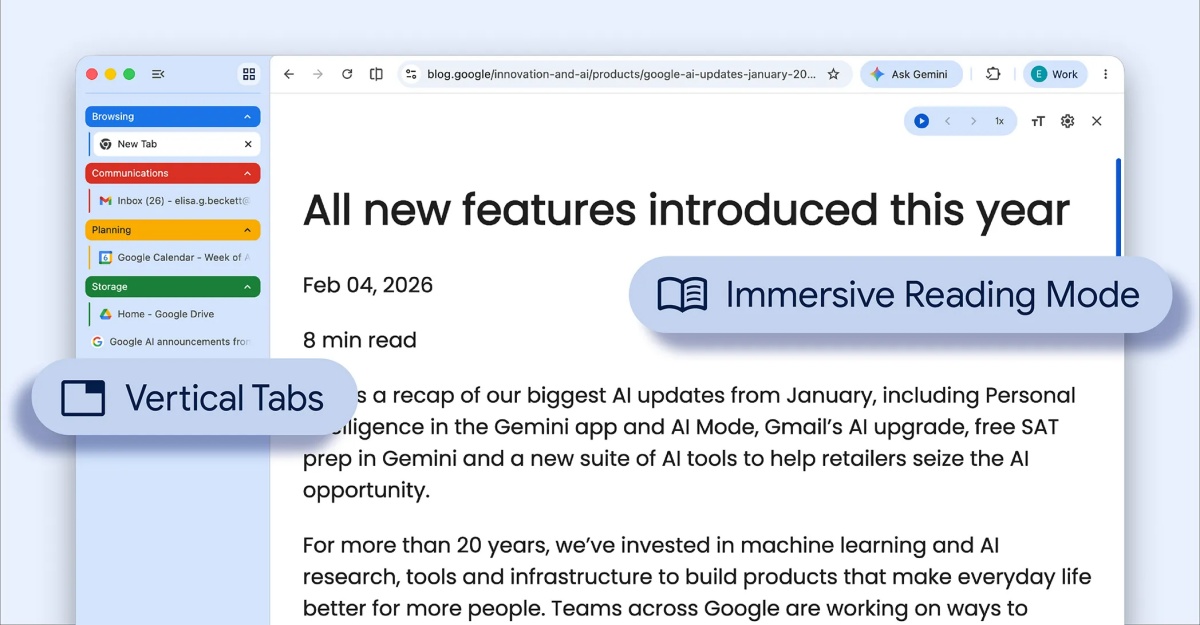The image size is (1200, 625).
Task: Click the browsing history restore icon near the profile
Action: 993,73
